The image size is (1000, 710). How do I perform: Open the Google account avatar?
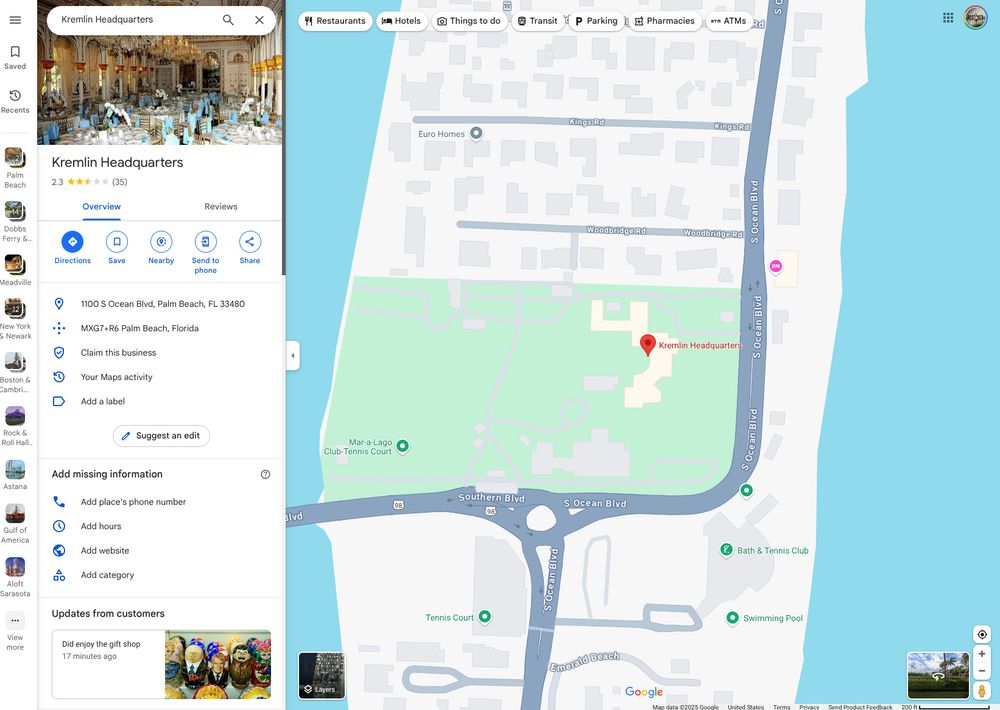tap(975, 17)
